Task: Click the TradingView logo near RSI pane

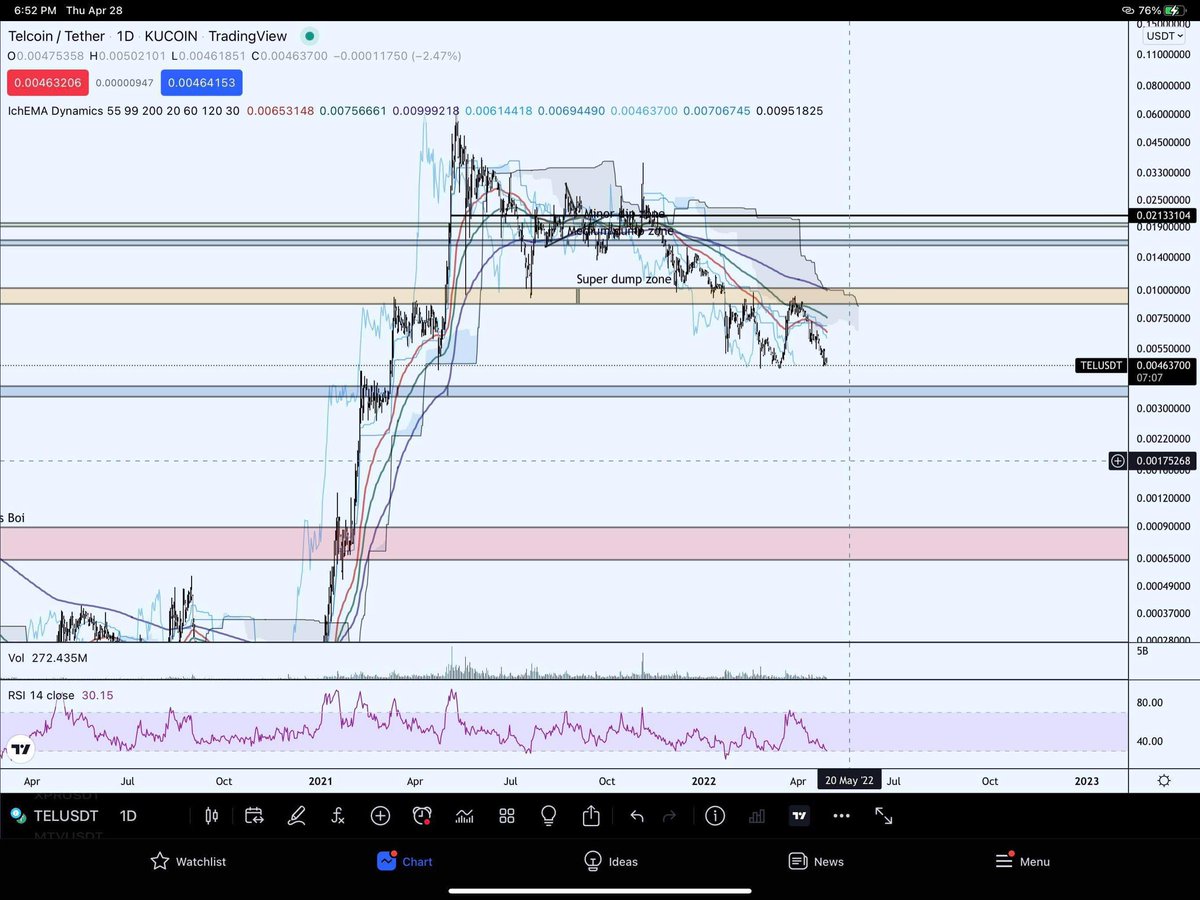Action: 21,749
